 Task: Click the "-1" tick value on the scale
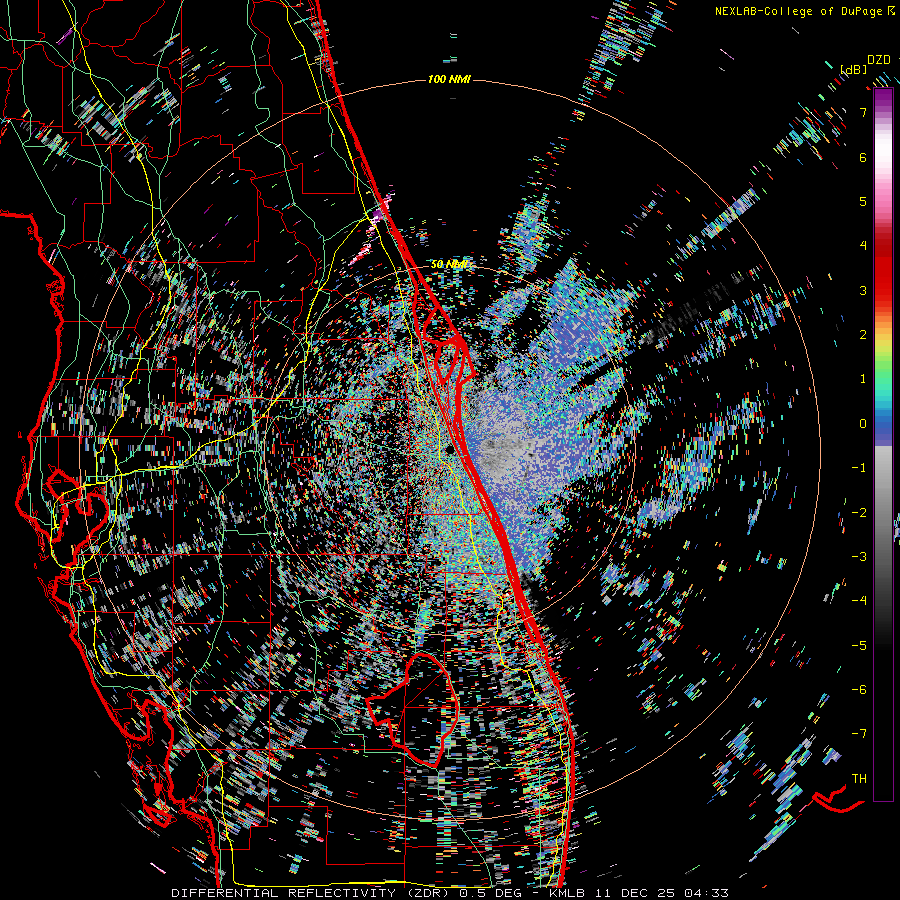pos(859,468)
